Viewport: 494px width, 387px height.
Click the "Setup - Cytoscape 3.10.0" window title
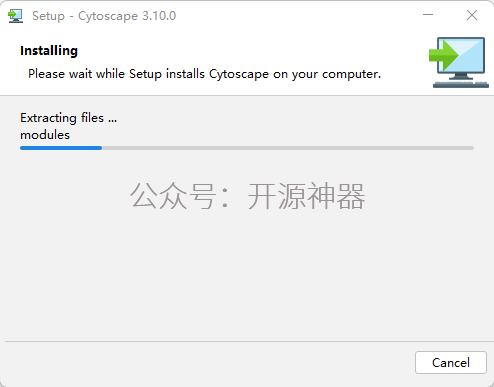104,16
